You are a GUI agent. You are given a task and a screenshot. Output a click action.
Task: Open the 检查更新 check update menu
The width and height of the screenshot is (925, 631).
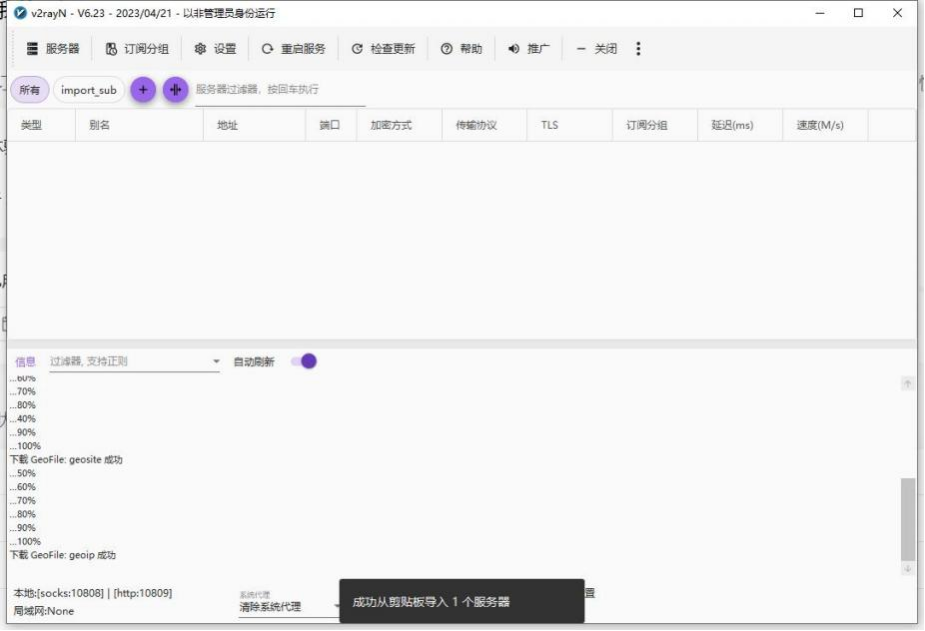click(x=383, y=49)
